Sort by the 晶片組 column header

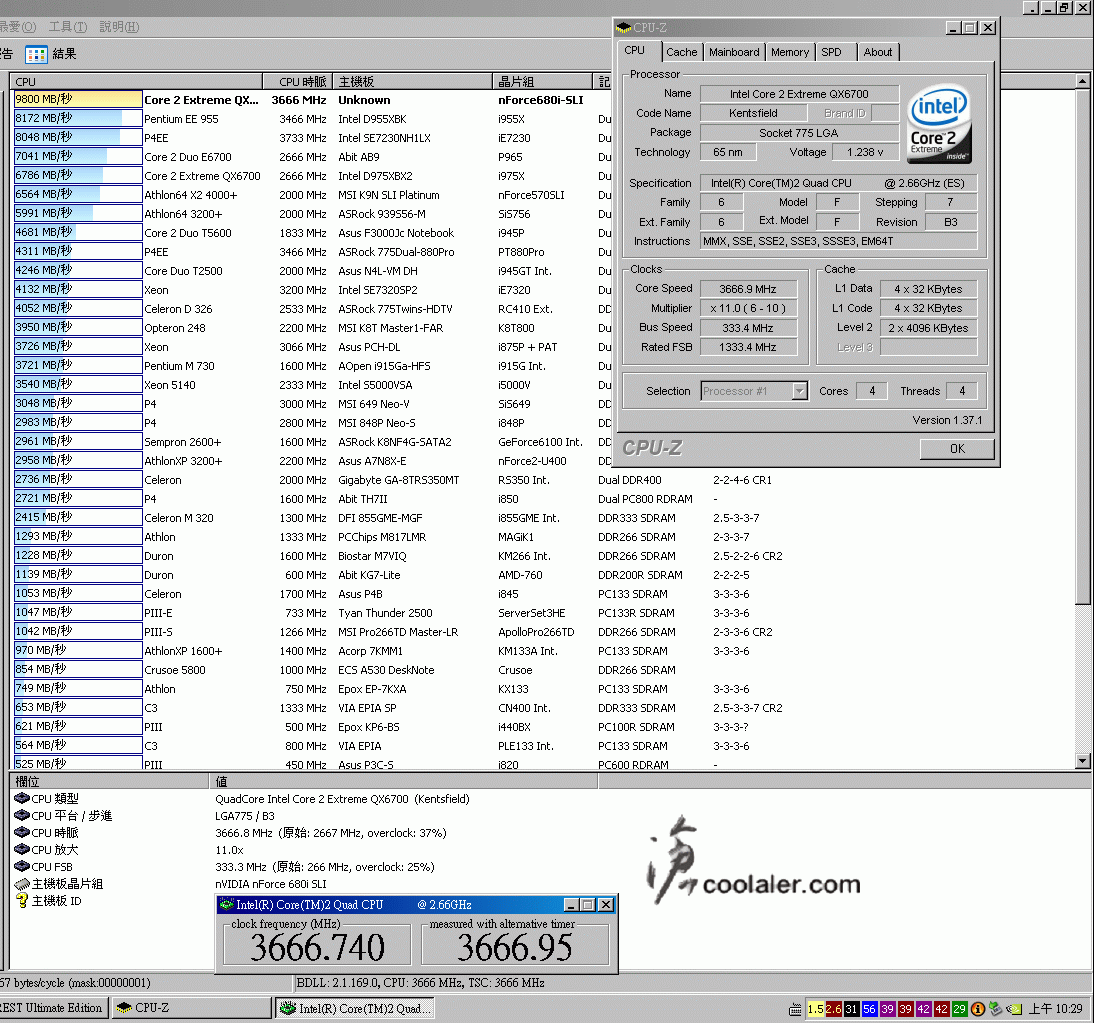coord(542,82)
